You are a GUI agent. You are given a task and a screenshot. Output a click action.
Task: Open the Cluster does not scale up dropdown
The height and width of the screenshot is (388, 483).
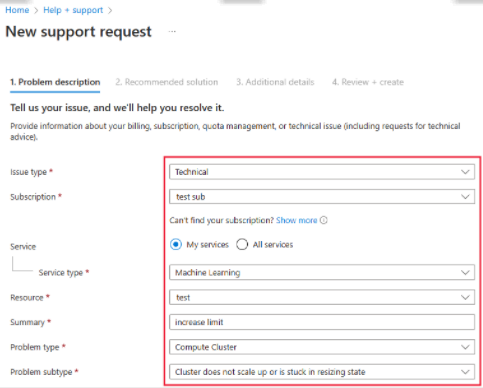click(x=322, y=372)
